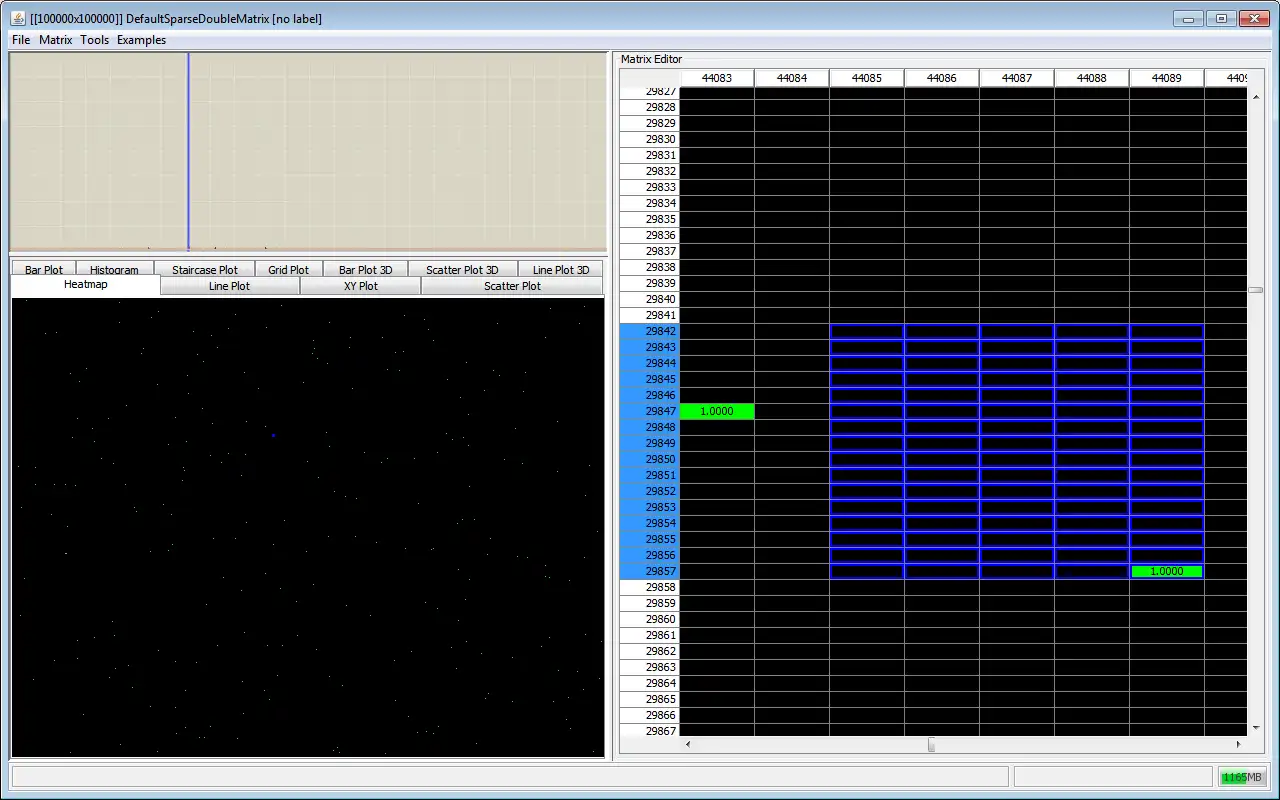Screen dimensions: 1280x800
Task: Click the green memory usage indicator
Action: pos(1242,777)
